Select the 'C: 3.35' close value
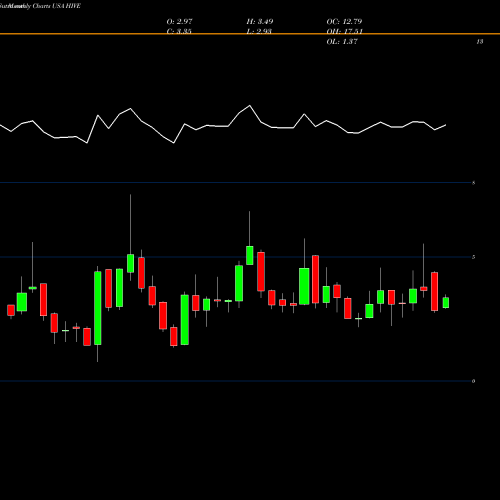Screen dimensions: 500x500 pyautogui.click(x=179, y=31)
